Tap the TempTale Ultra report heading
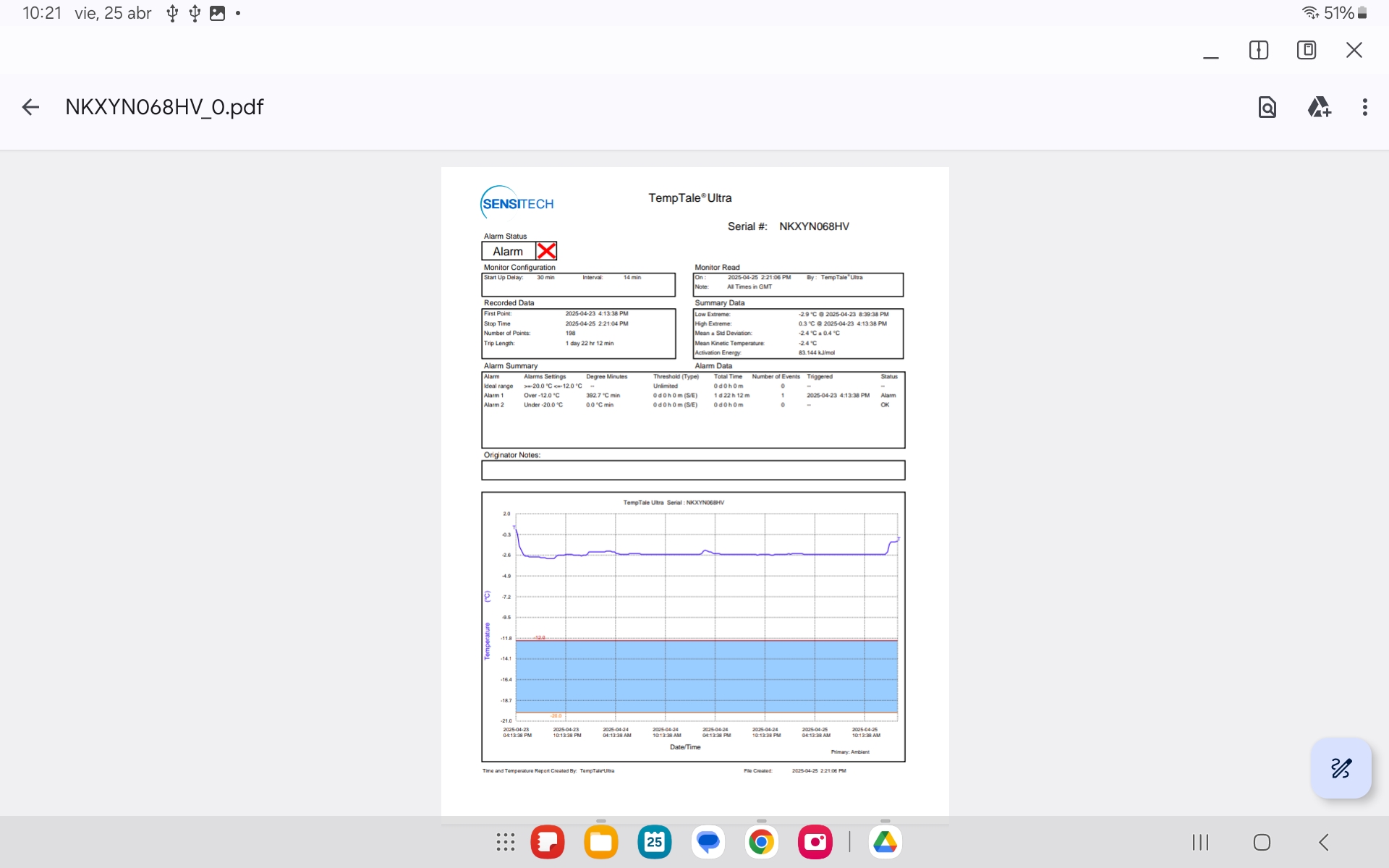Viewport: 1389px width, 868px height. pyautogui.click(x=689, y=198)
